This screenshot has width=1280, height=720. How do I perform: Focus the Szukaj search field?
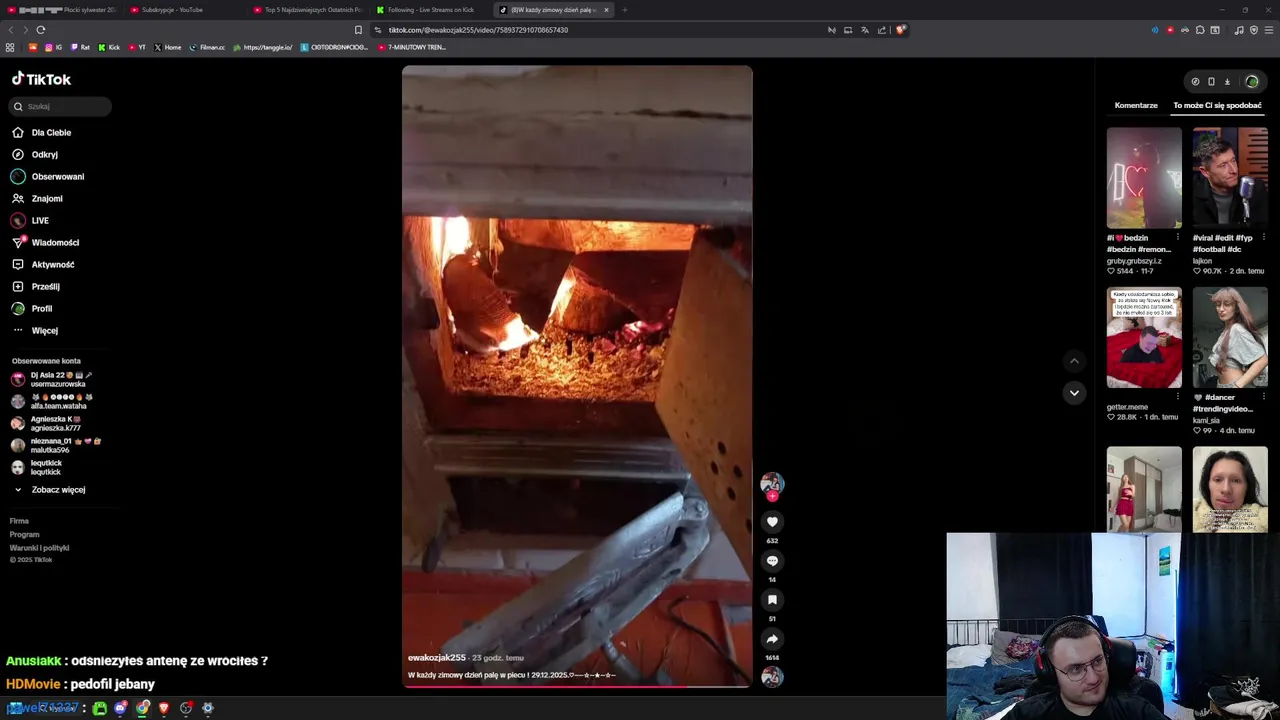click(x=61, y=106)
